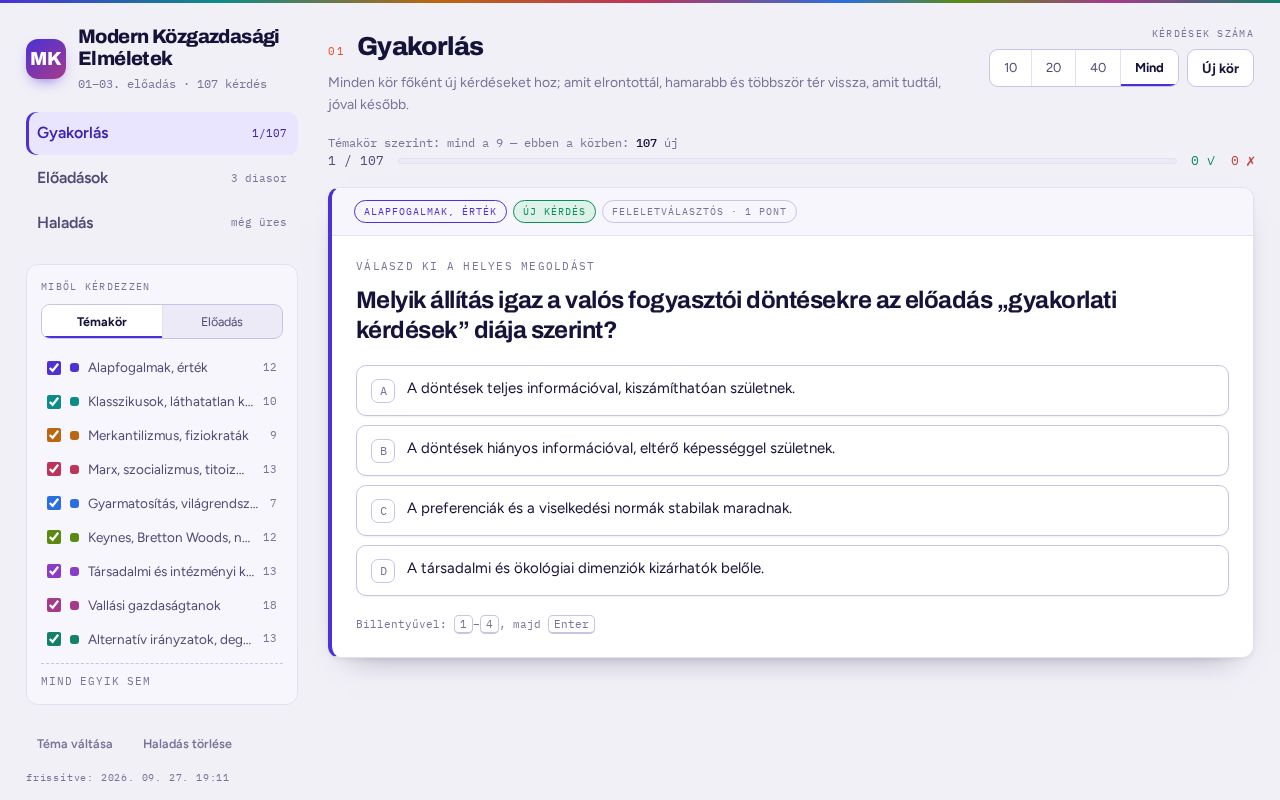Toggle the Vallási gazdaságtanok checkbox
Screen dimensions: 1280x800
[x=54, y=605]
